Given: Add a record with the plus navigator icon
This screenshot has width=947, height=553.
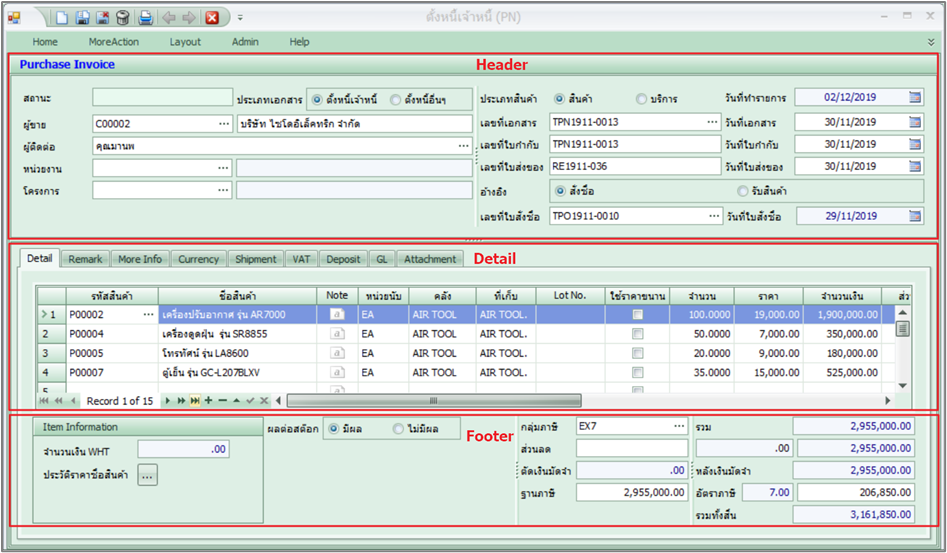Looking at the screenshot, I should coord(208,400).
